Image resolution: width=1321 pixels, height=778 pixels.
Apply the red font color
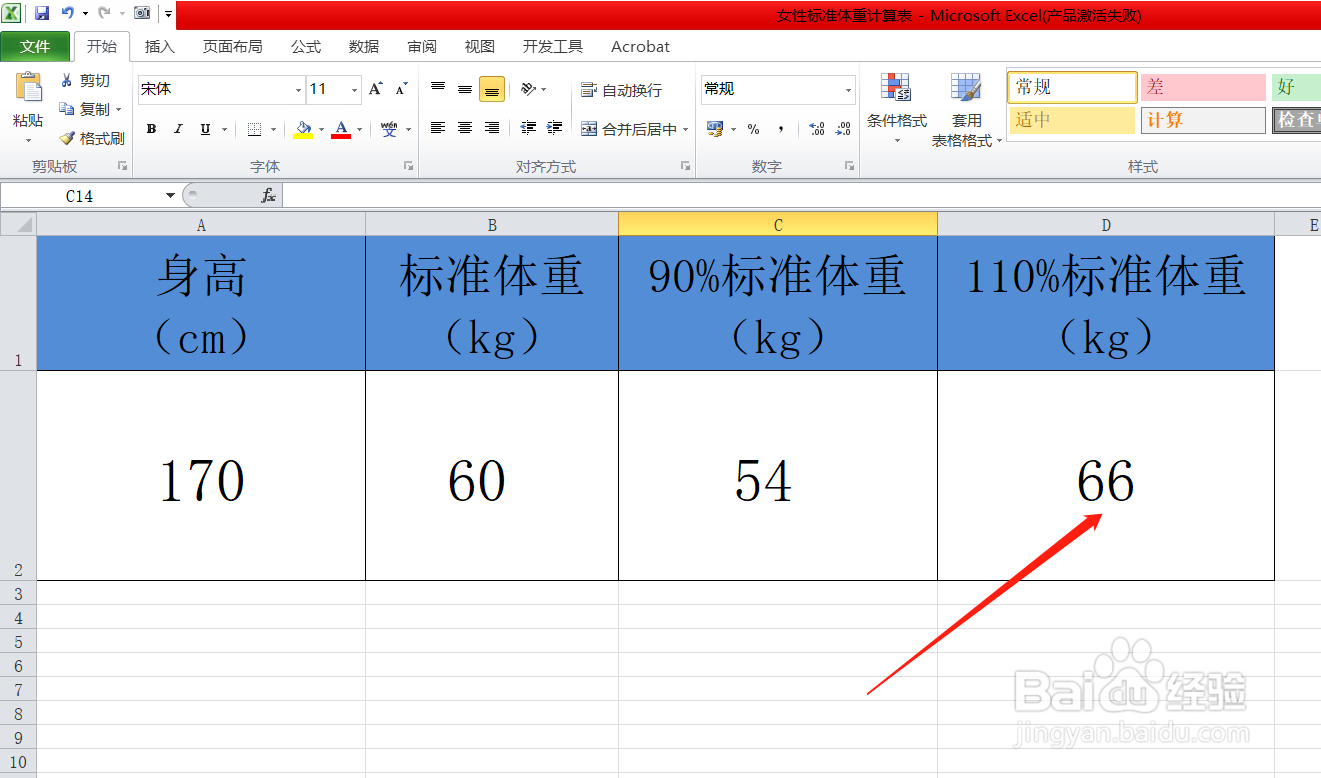[341, 129]
